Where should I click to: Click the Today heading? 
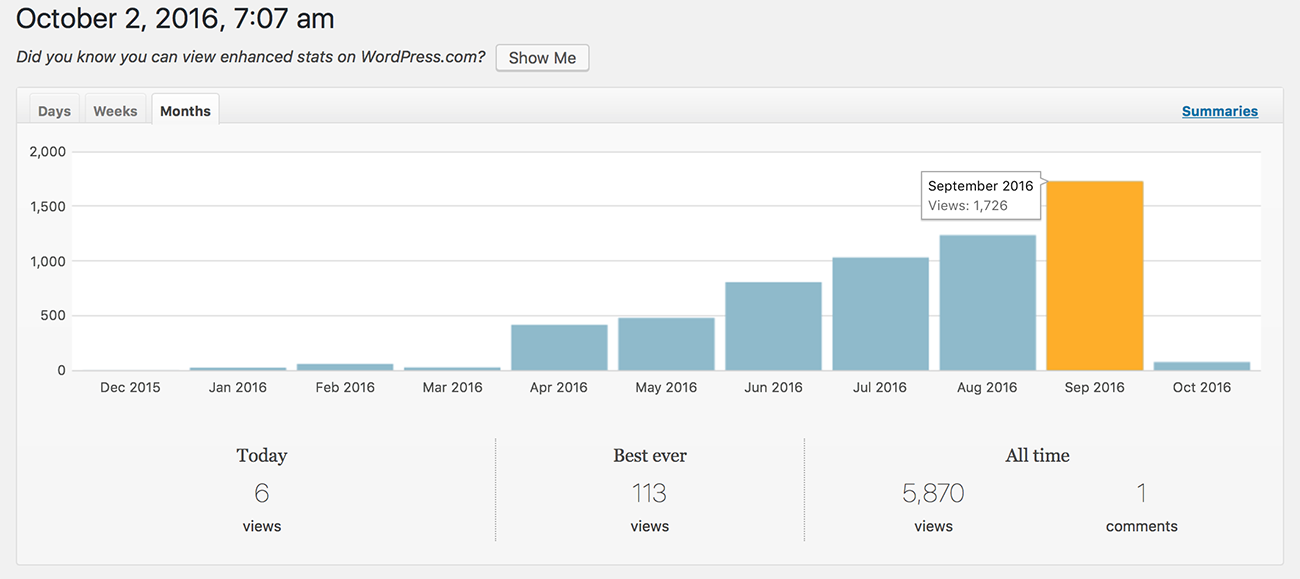pos(262,456)
